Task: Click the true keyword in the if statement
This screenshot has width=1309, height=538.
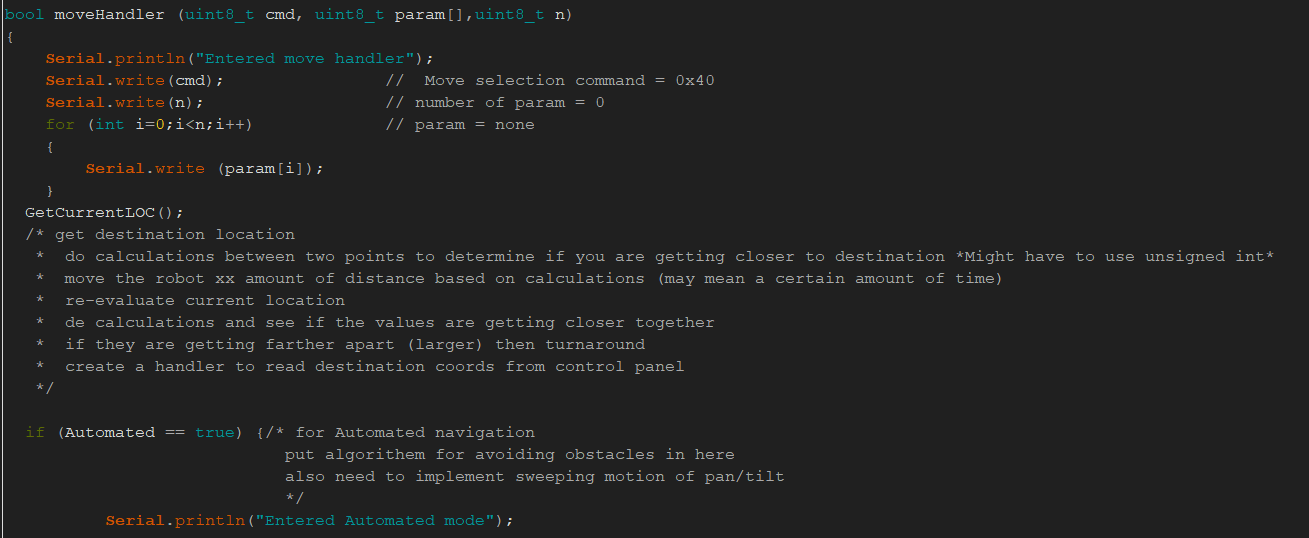Action: (215, 432)
